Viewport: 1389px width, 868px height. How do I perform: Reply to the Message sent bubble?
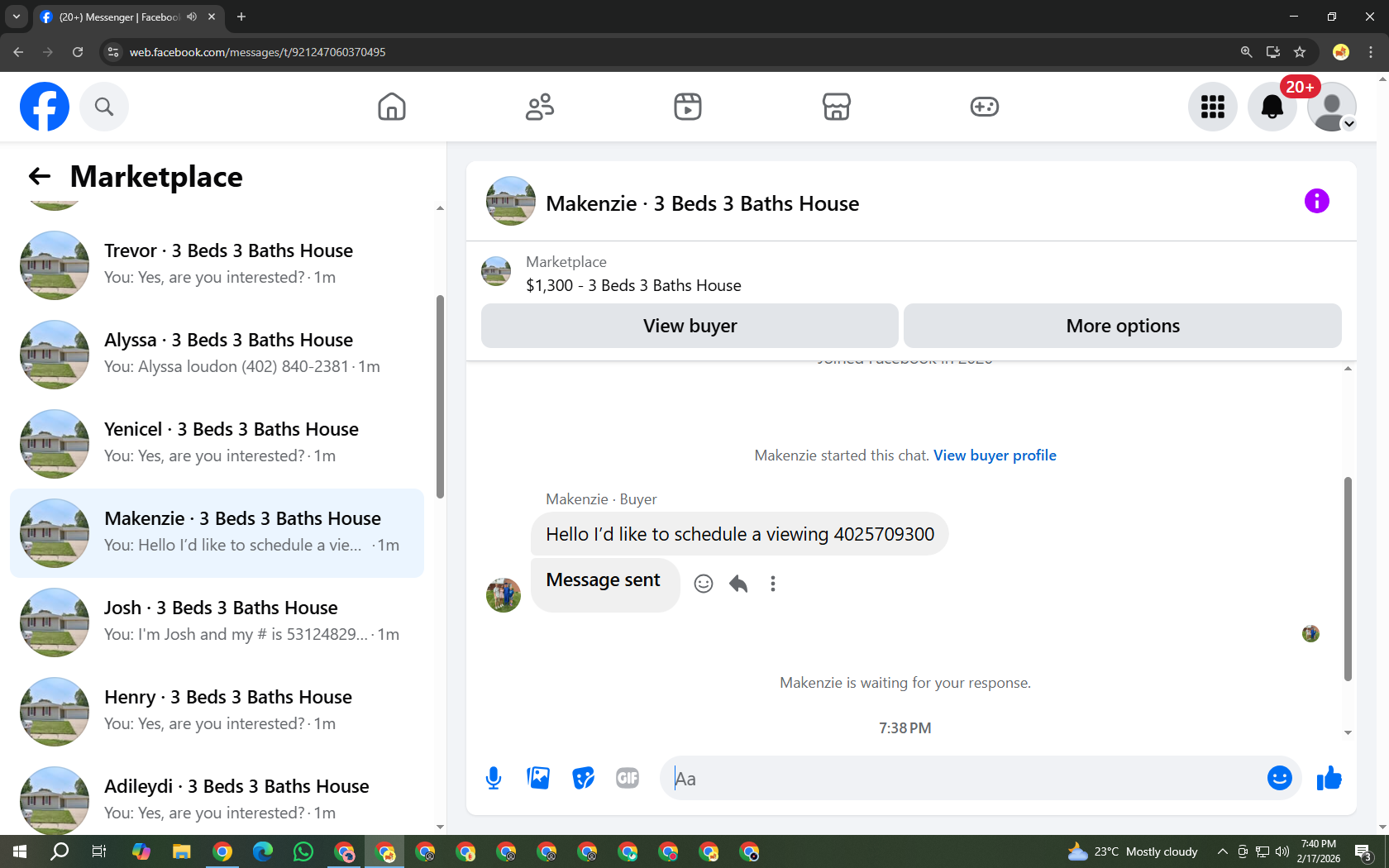click(x=738, y=584)
